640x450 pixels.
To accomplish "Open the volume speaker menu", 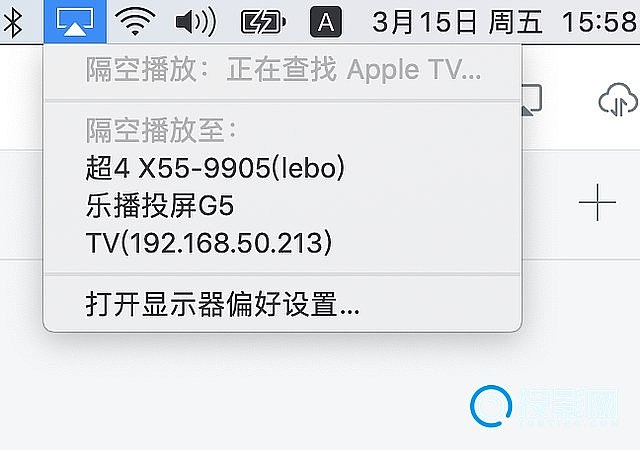I will tap(195, 22).
